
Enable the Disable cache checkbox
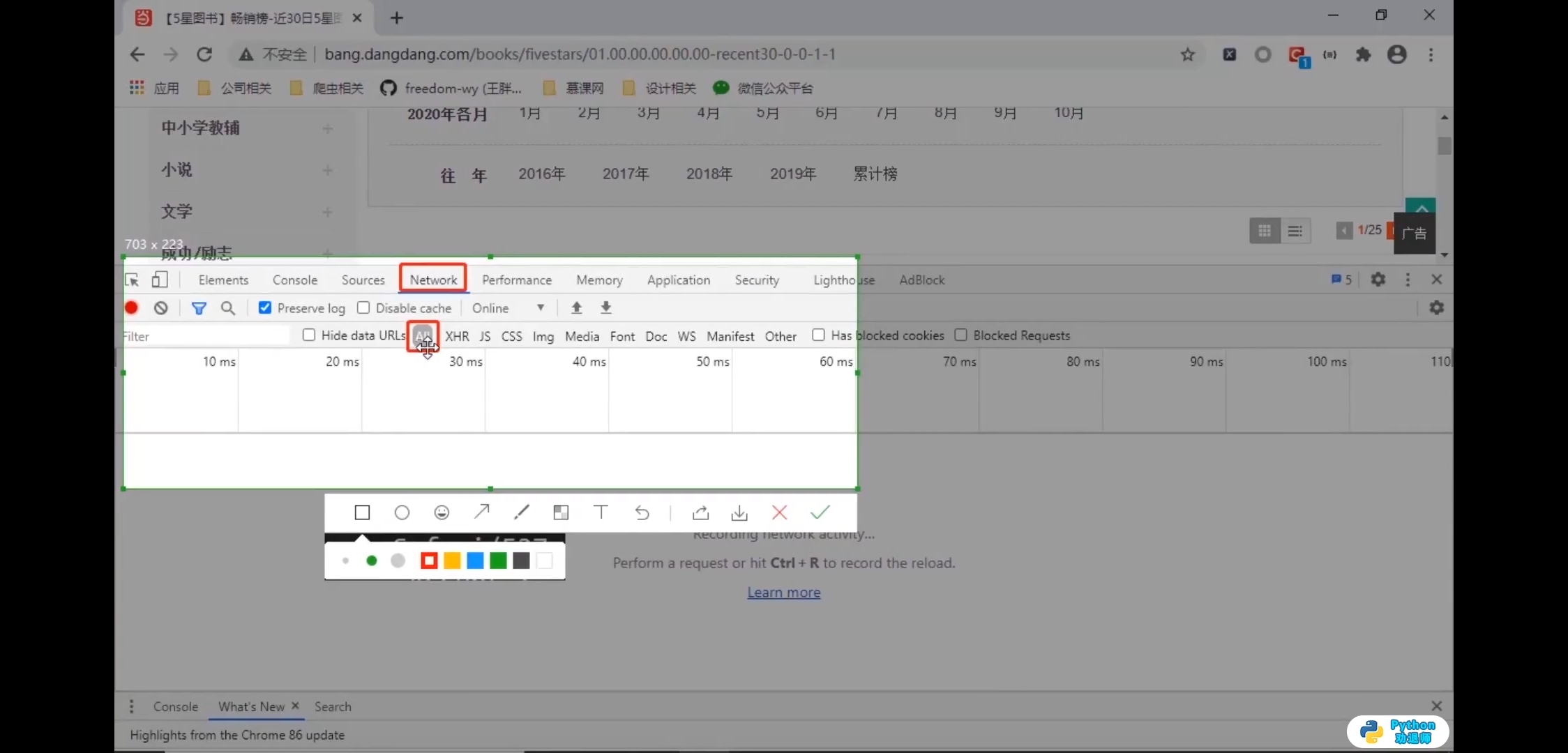(x=363, y=307)
